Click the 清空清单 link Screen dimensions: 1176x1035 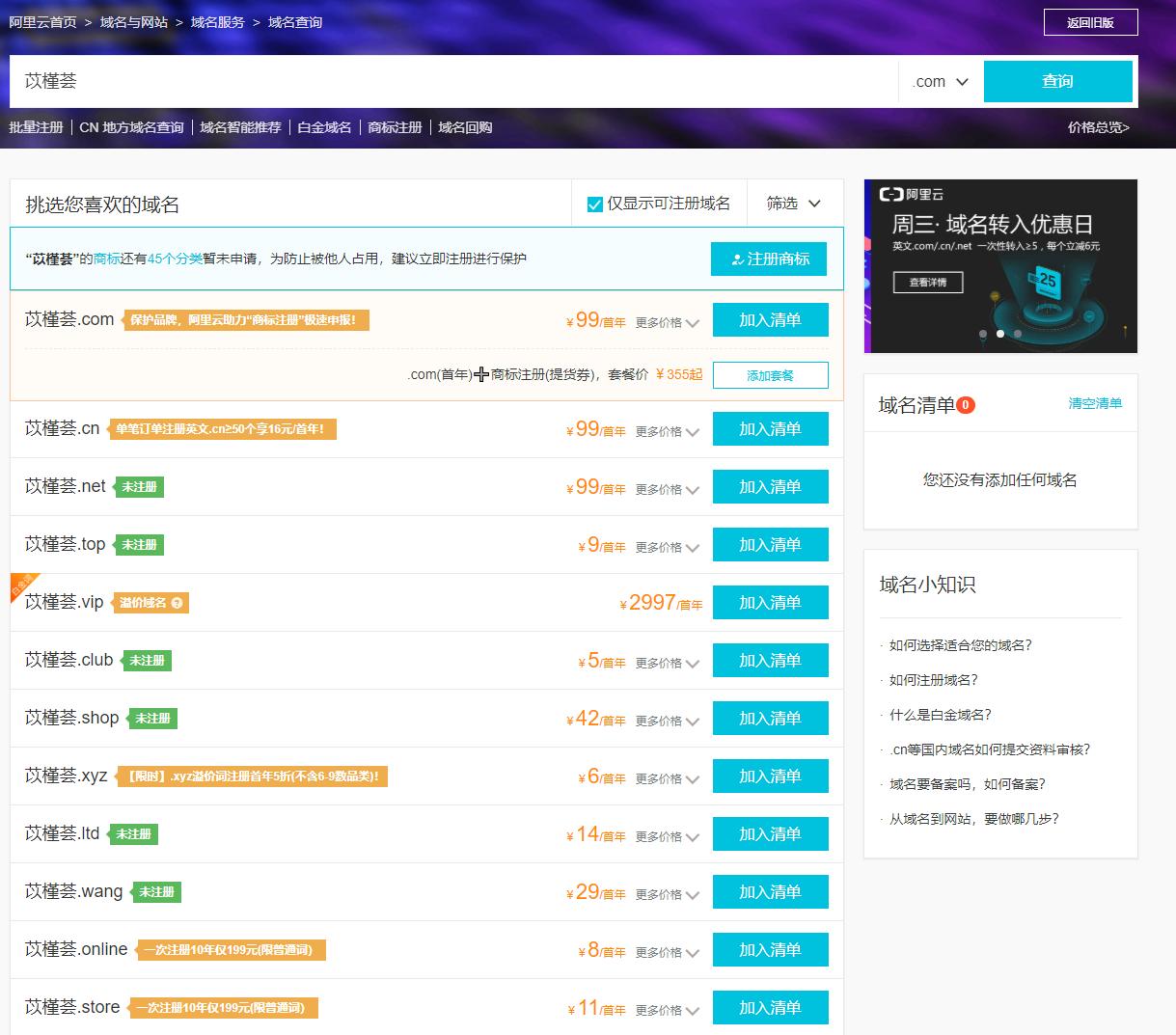click(1095, 403)
